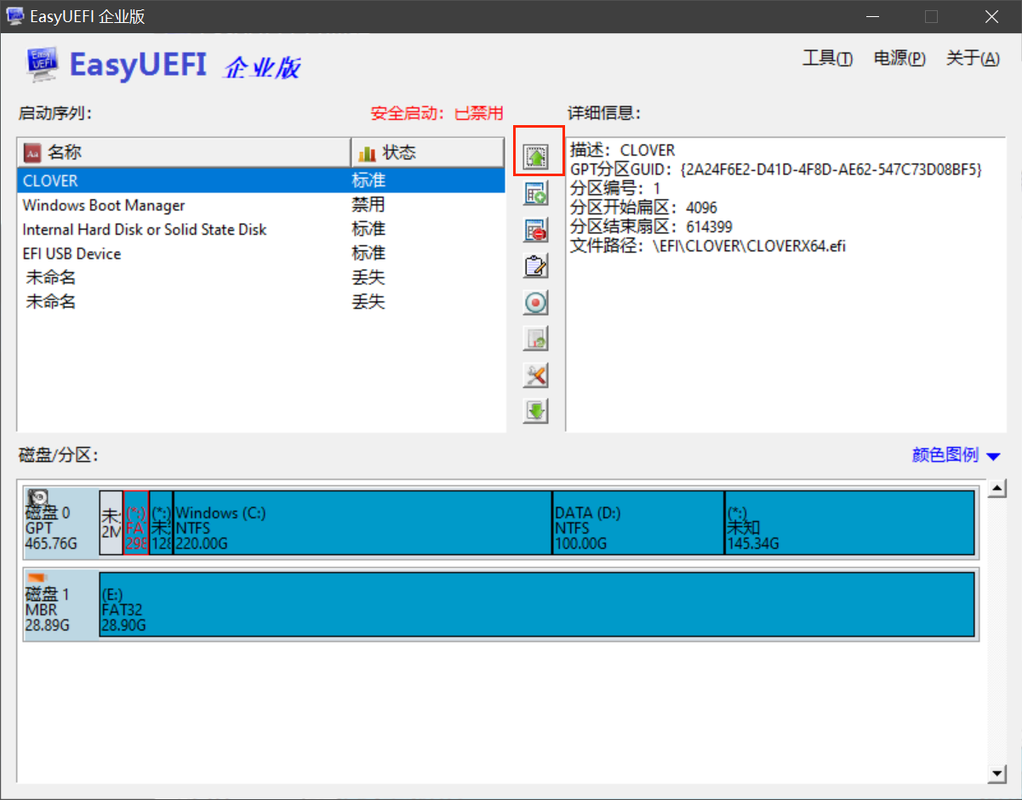
Task: Click the 安全启动: 已禁用 status text
Action: pyautogui.click(x=437, y=113)
